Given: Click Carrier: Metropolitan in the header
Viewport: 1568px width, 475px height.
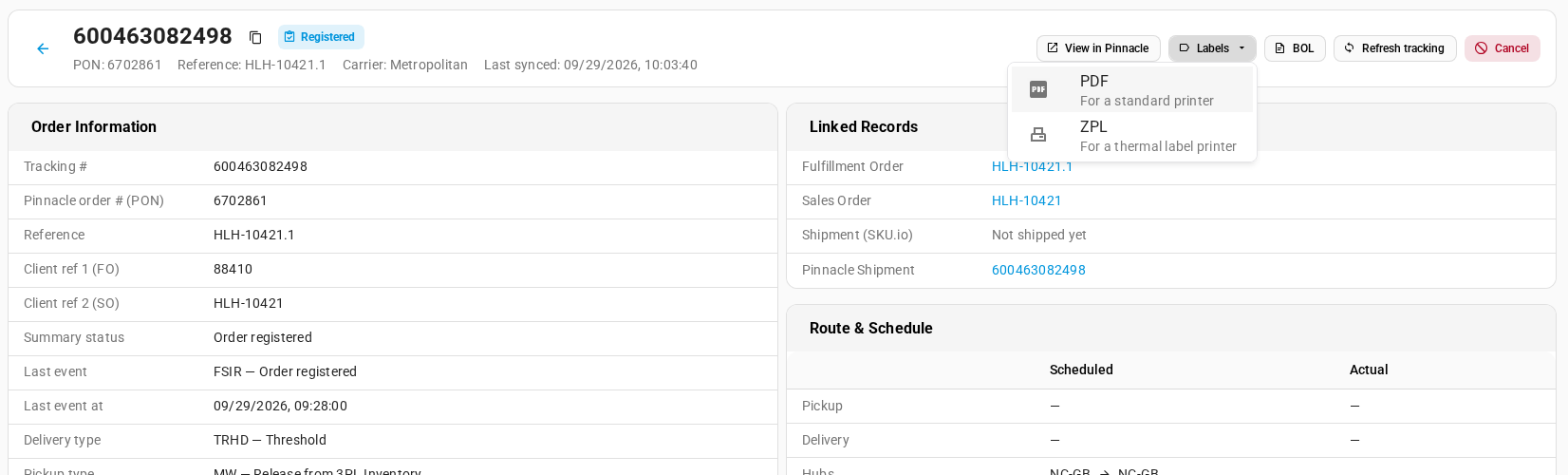Looking at the screenshot, I should (x=405, y=65).
